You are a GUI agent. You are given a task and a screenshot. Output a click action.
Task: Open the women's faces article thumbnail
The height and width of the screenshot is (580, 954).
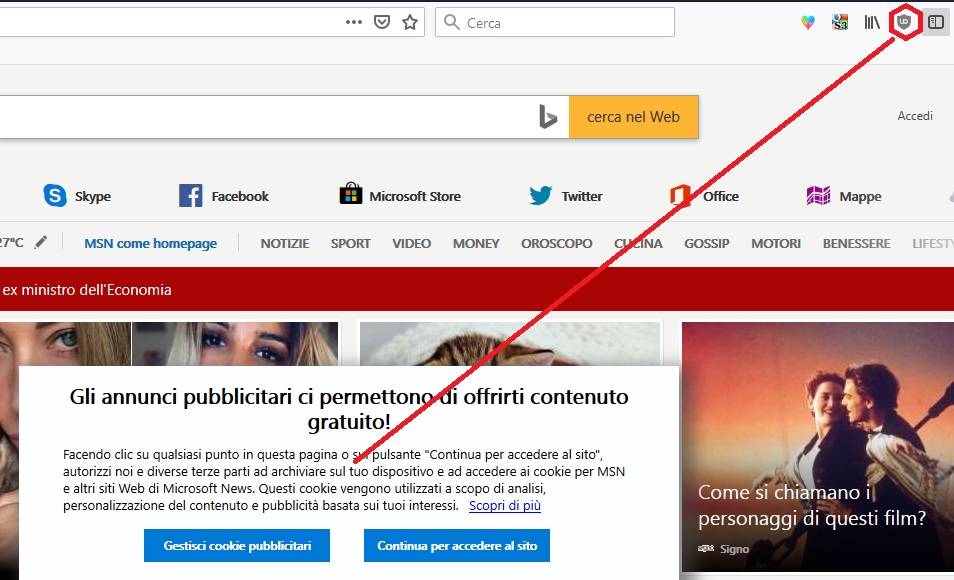pos(169,344)
